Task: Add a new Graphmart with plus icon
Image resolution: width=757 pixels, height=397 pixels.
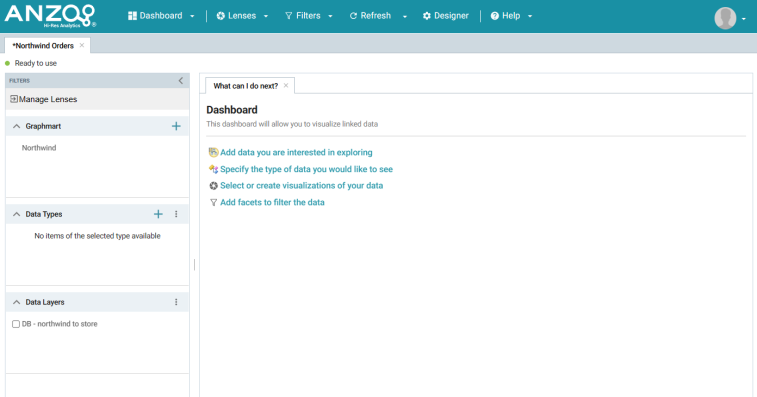Action: (176, 126)
